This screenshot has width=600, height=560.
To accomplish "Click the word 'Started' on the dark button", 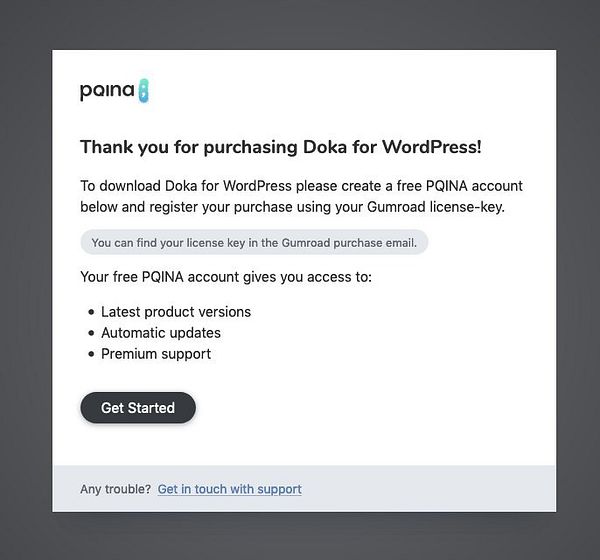I will click(151, 408).
